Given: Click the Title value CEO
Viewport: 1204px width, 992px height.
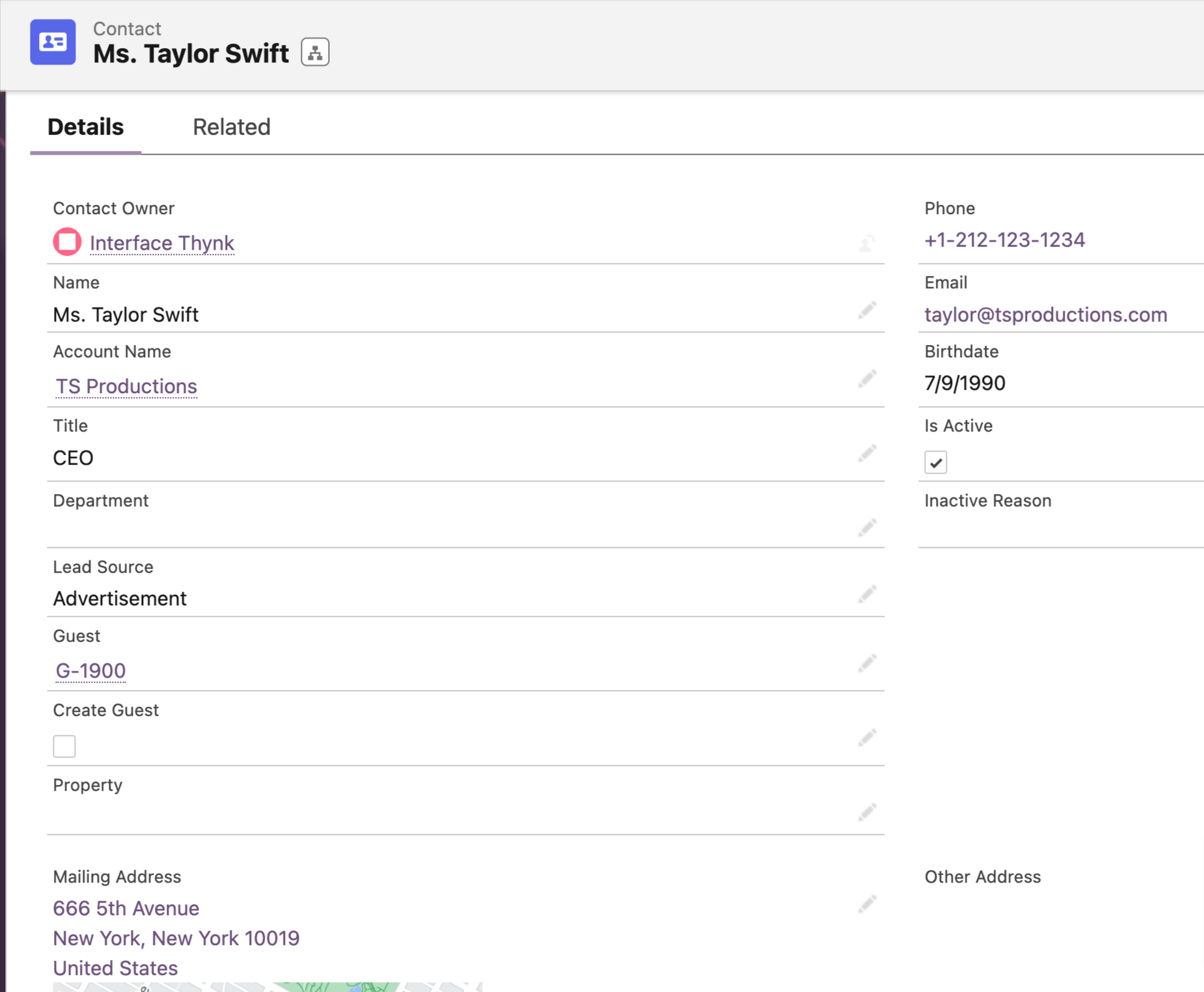Looking at the screenshot, I should pos(74,458).
